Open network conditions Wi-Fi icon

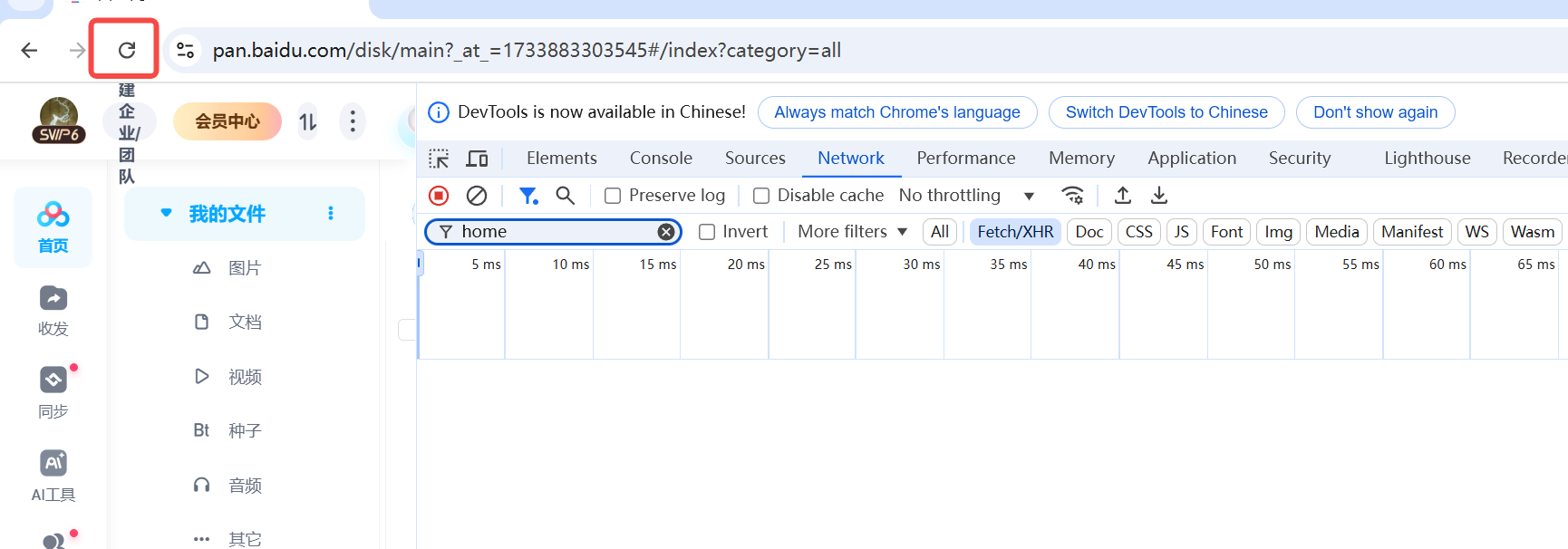point(1072,196)
